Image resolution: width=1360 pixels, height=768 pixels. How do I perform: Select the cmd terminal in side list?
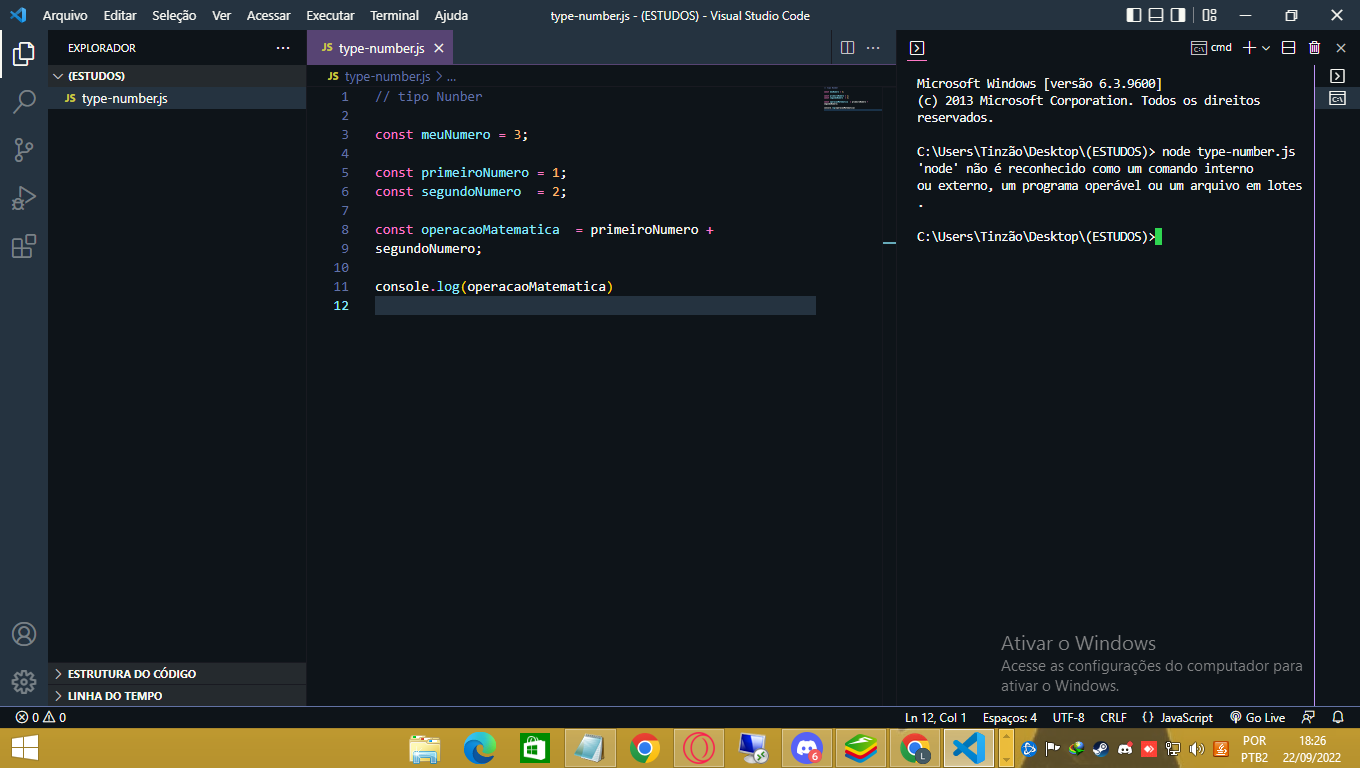[1337, 98]
